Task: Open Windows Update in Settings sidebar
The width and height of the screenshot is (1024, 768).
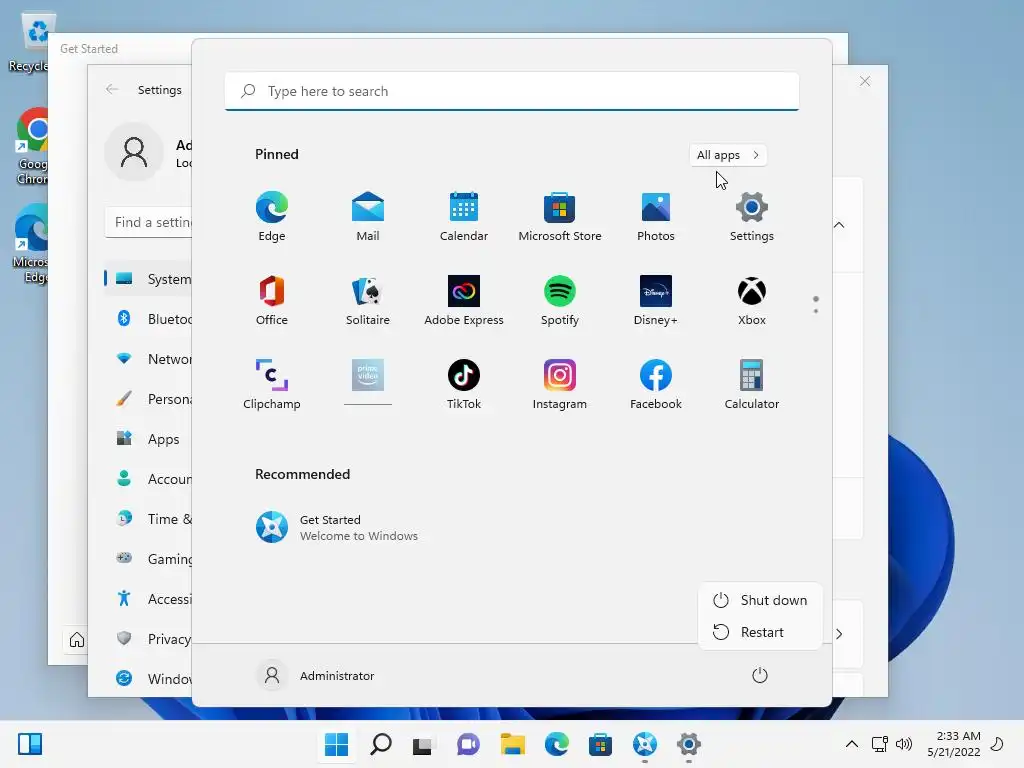Action: pos(148,679)
